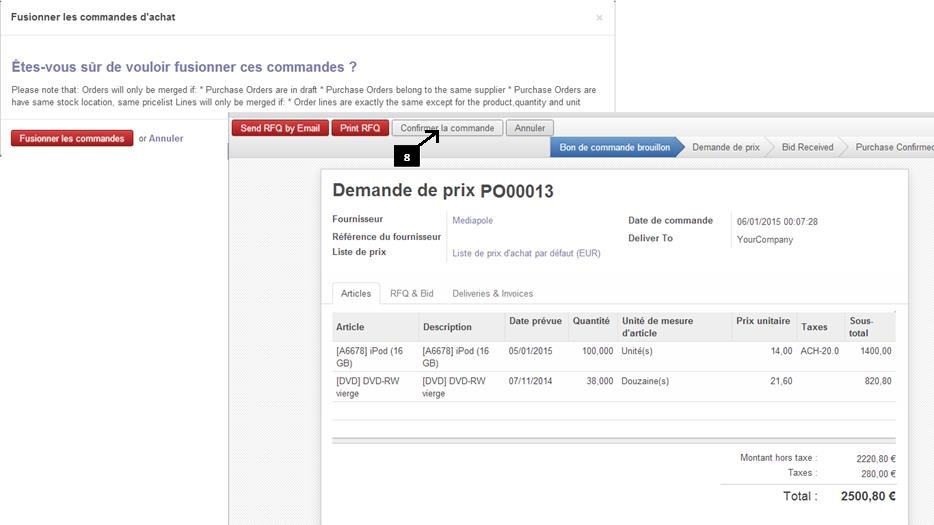
Task: Select the [A6678] iPod (16 GB) article cell
Action: click(x=375, y=357)
